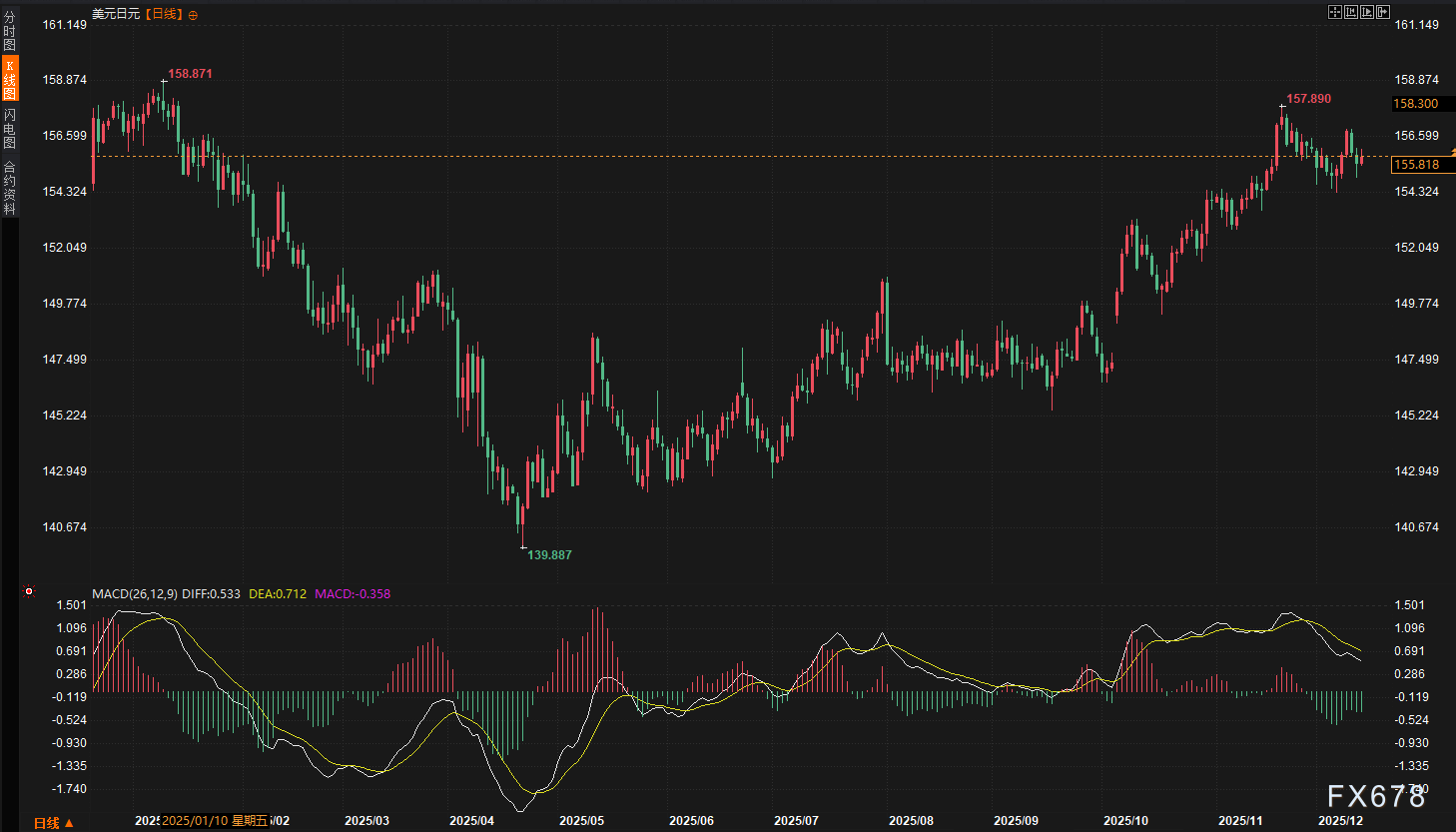This screenshot has height=832, width=1456.
Task: Switch to the 分时图 tab
Action: [x=9, y=31]
